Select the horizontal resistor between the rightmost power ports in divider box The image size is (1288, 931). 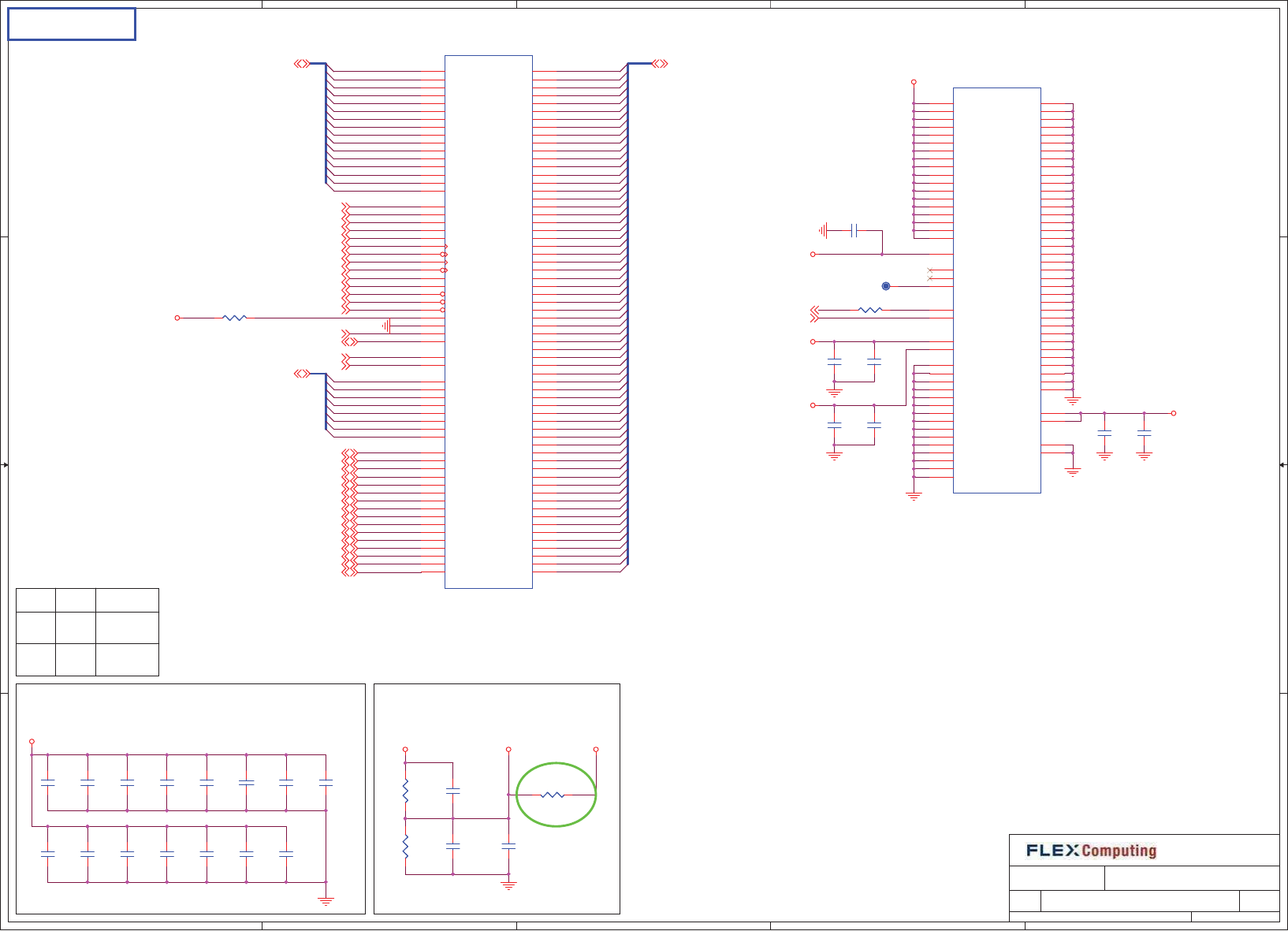pos(553,795)
